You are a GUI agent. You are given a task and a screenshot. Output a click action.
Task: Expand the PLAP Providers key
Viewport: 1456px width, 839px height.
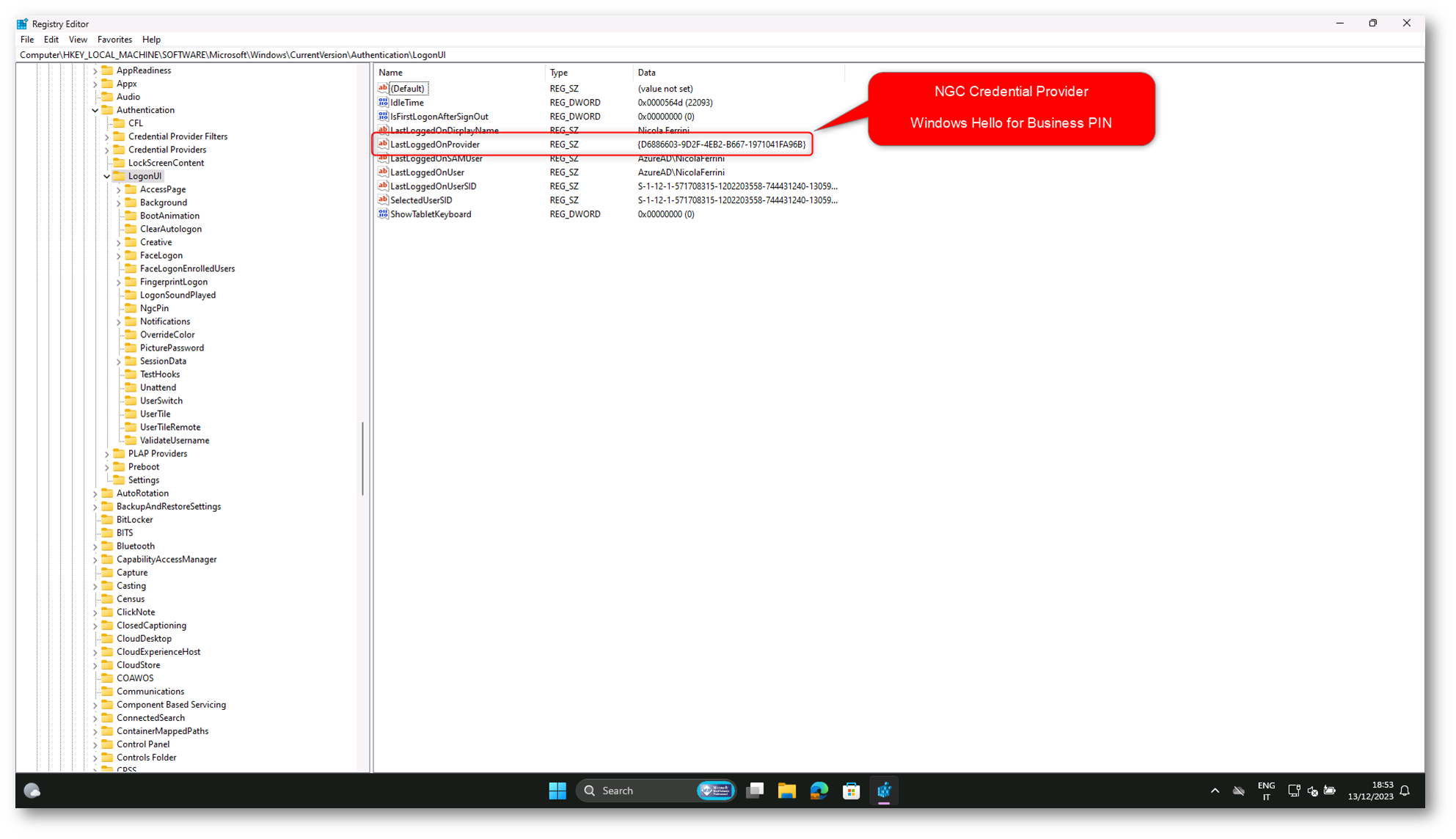(x=107, y=453)
